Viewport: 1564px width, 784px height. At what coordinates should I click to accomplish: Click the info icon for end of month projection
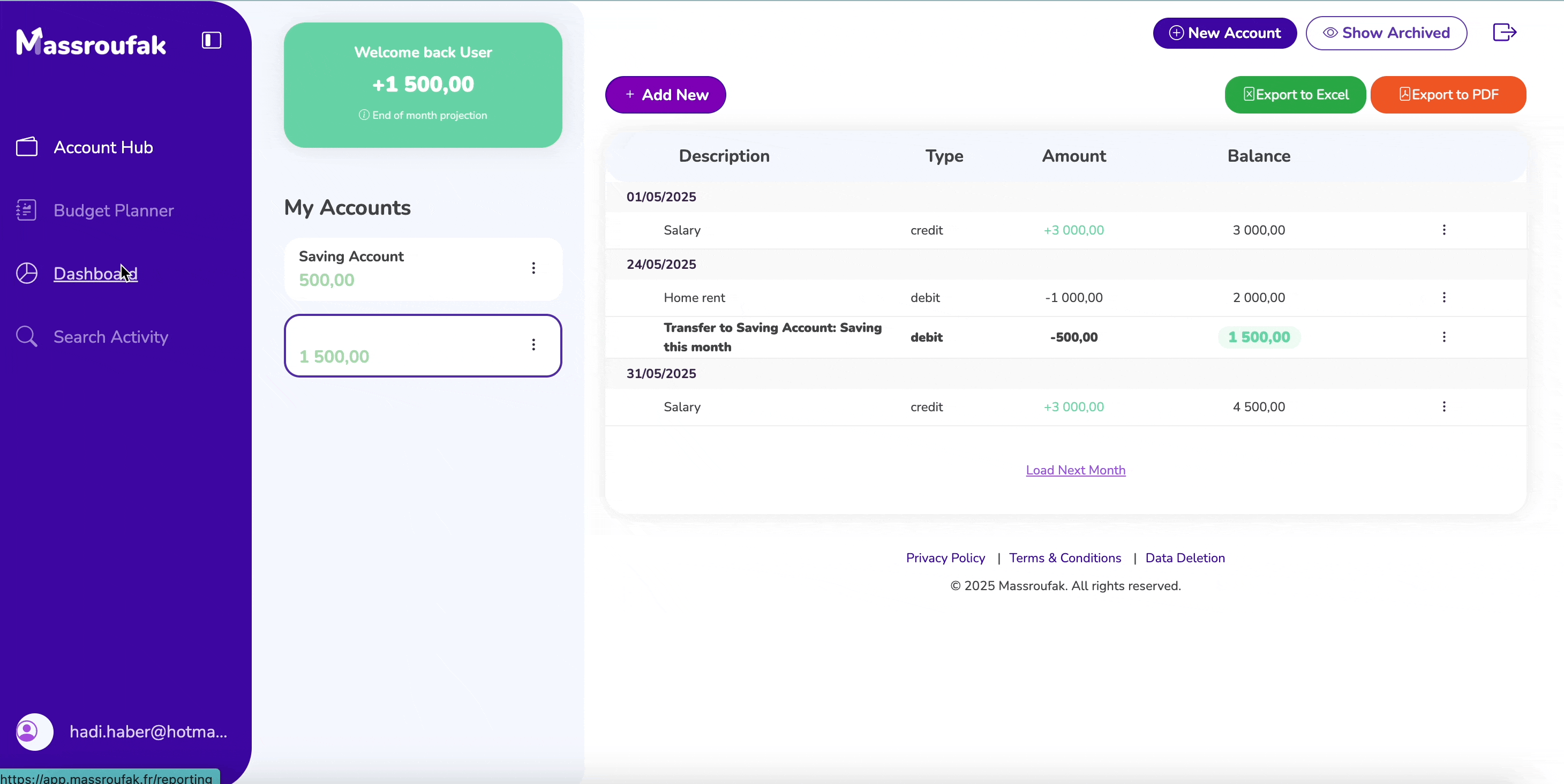coord(364,115)
